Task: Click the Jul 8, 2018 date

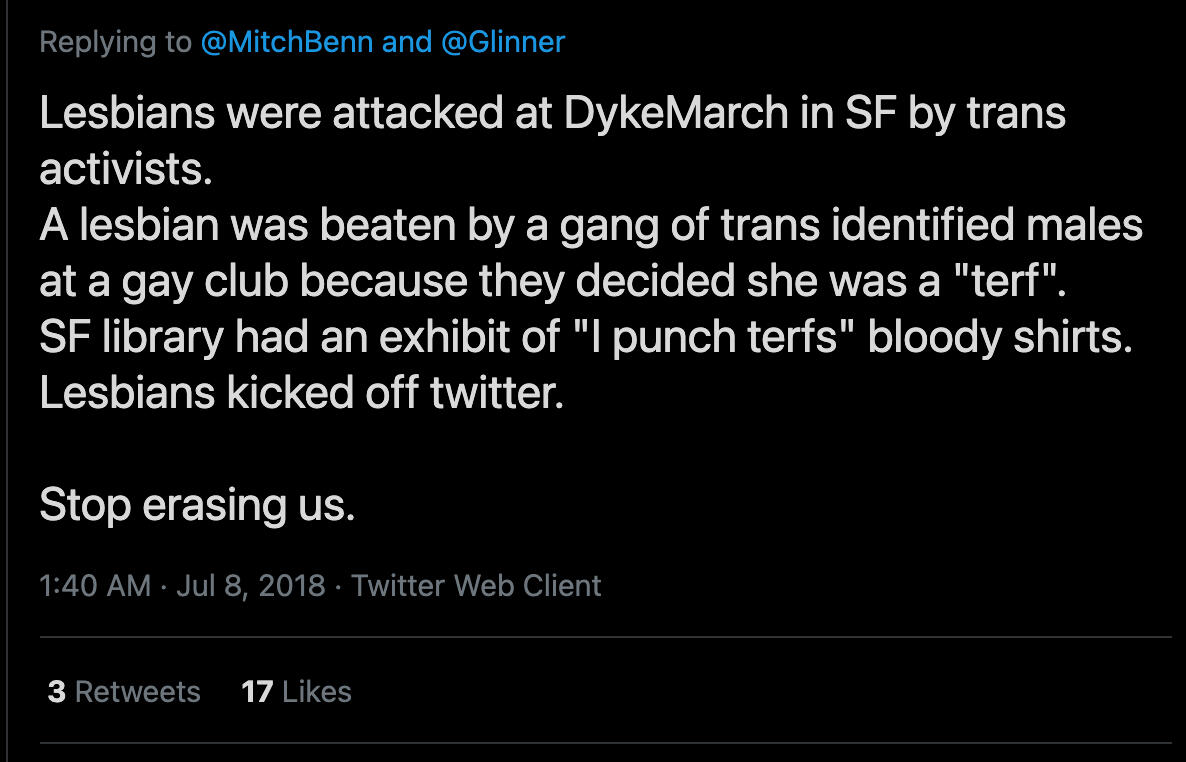Action: [x=250, y=585]
